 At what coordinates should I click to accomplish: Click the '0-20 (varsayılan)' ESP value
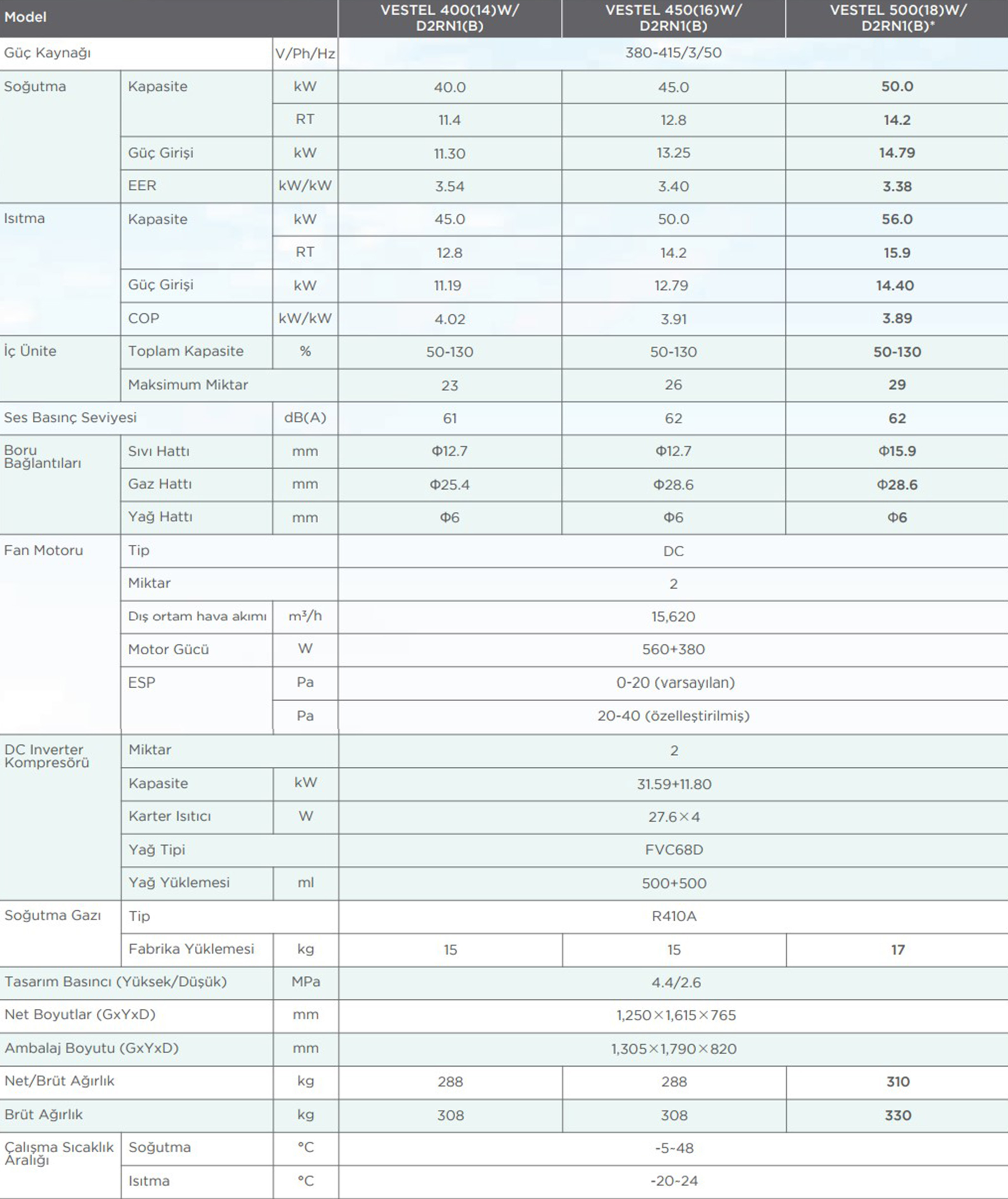(x=675, y=683)
